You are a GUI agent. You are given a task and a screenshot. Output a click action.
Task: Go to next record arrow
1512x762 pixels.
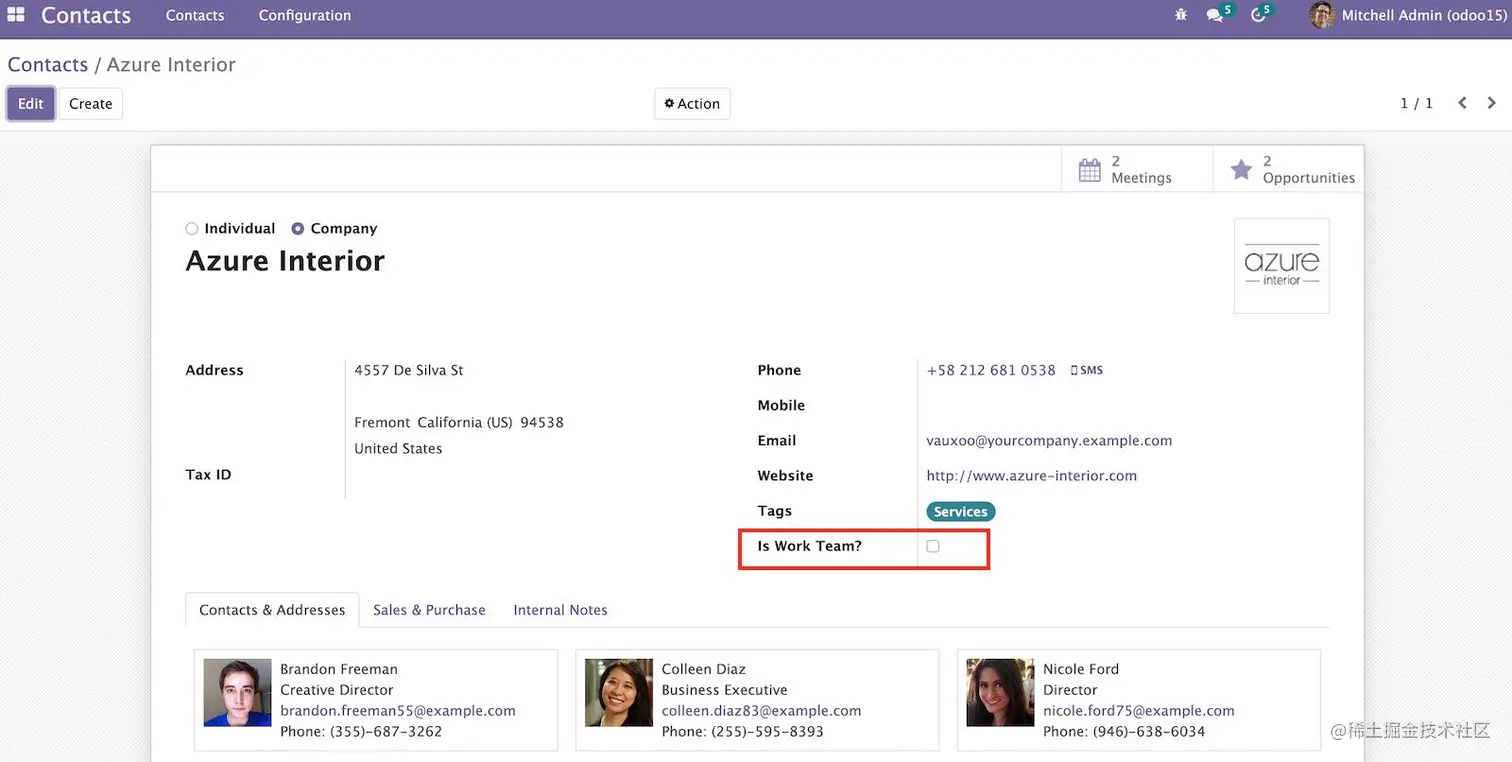pos(1491,103)
